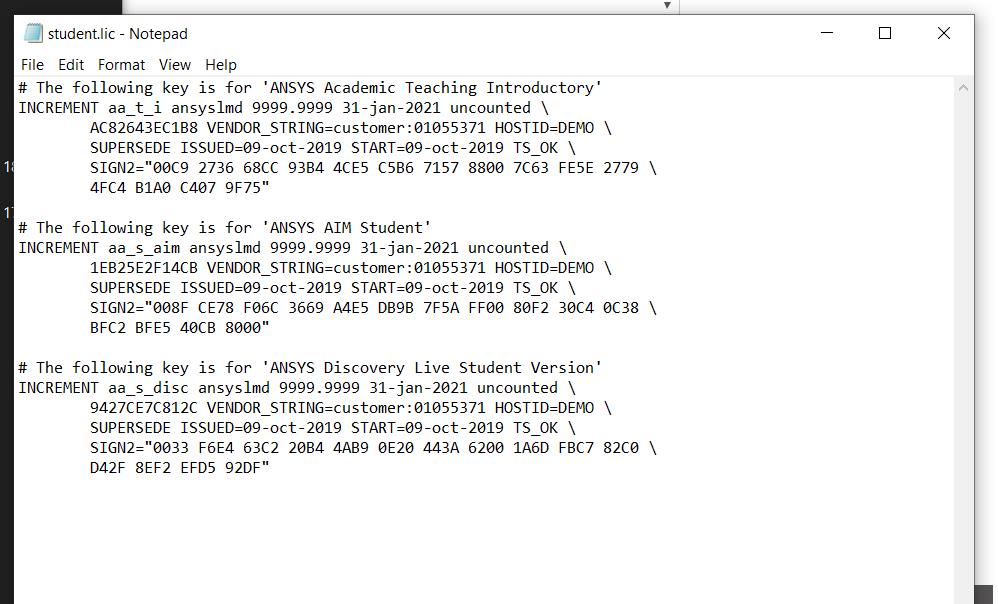998x604 pixels.
Task: Minimize the Notepad window
Action: (827, 33)
